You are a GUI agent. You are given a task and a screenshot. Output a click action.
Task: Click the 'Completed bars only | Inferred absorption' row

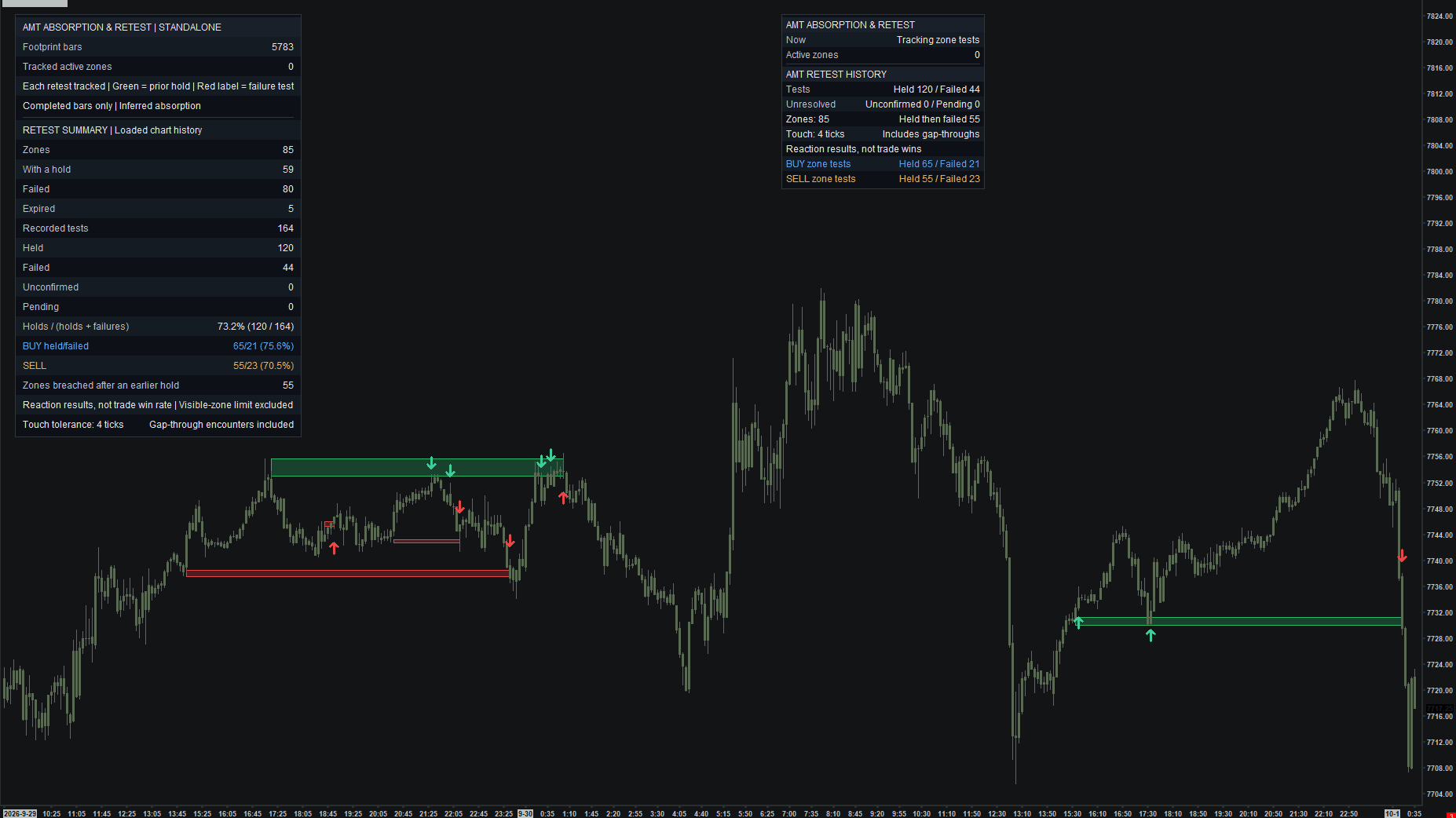tap(158, 106)
